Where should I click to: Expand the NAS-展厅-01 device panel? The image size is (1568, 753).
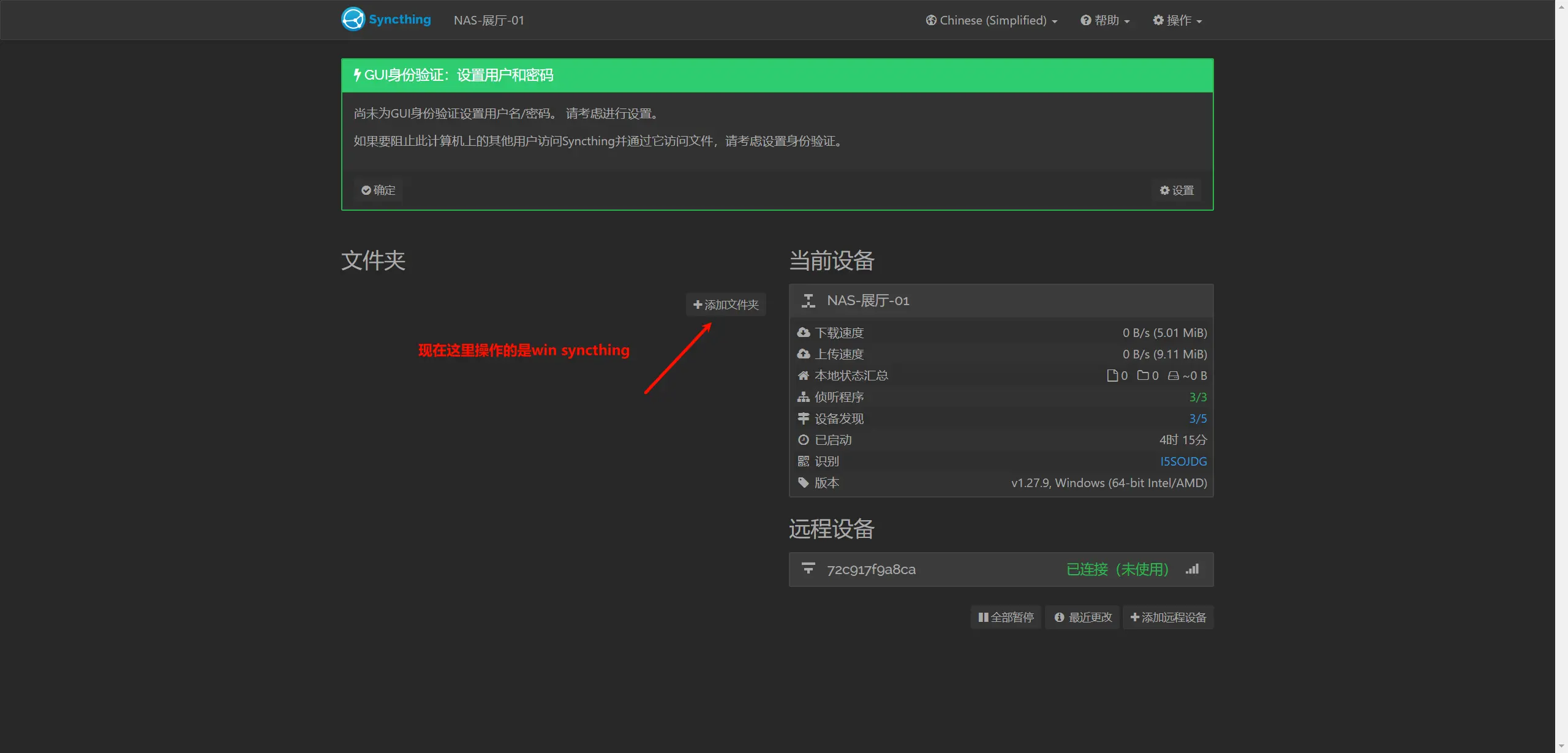868,300
